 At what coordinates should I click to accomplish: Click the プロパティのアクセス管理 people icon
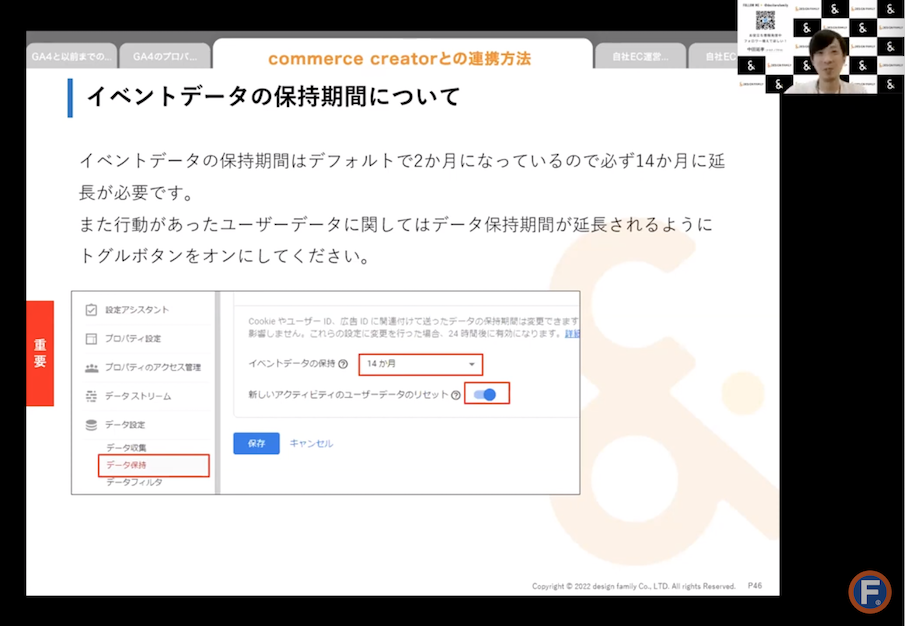coord(91,368)
